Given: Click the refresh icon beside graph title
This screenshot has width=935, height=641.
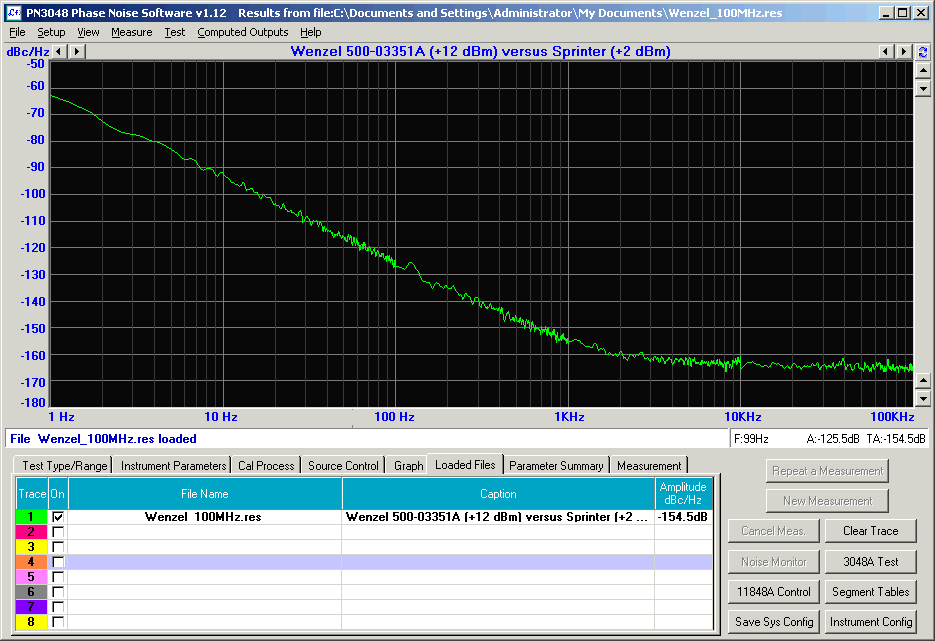Looking at the screenshot, I should [x=923, y=52].
